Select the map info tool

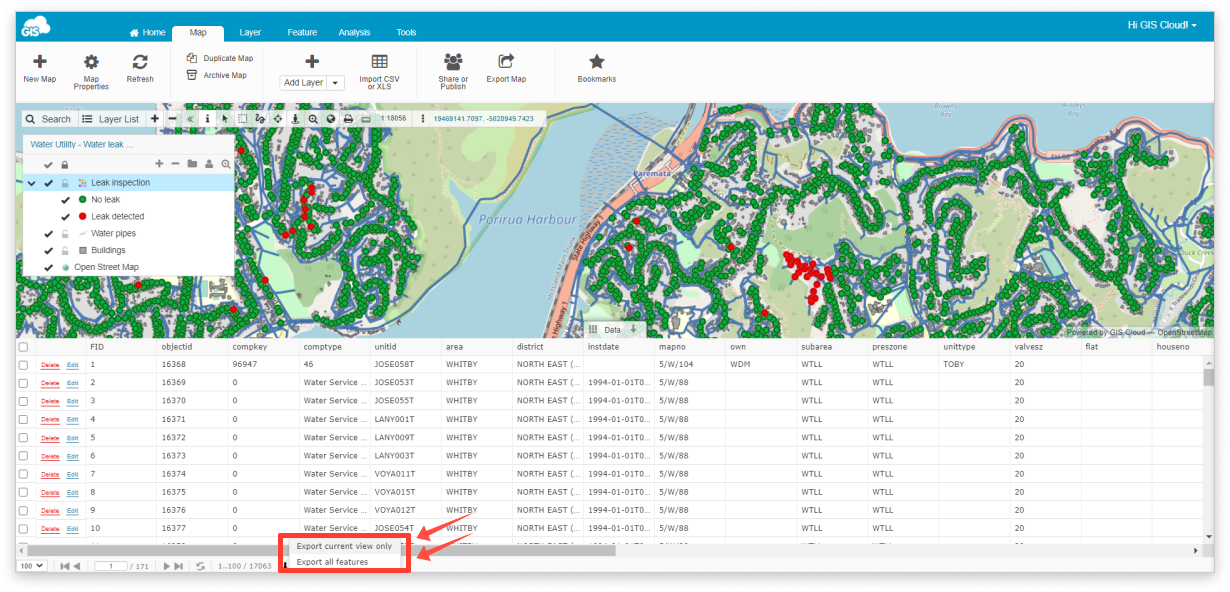click(x=208, y=118)
